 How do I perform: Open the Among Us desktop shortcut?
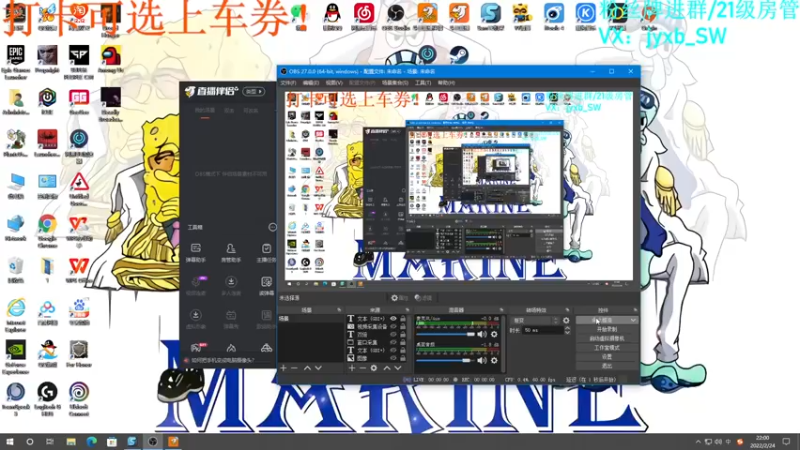(111, 59)
